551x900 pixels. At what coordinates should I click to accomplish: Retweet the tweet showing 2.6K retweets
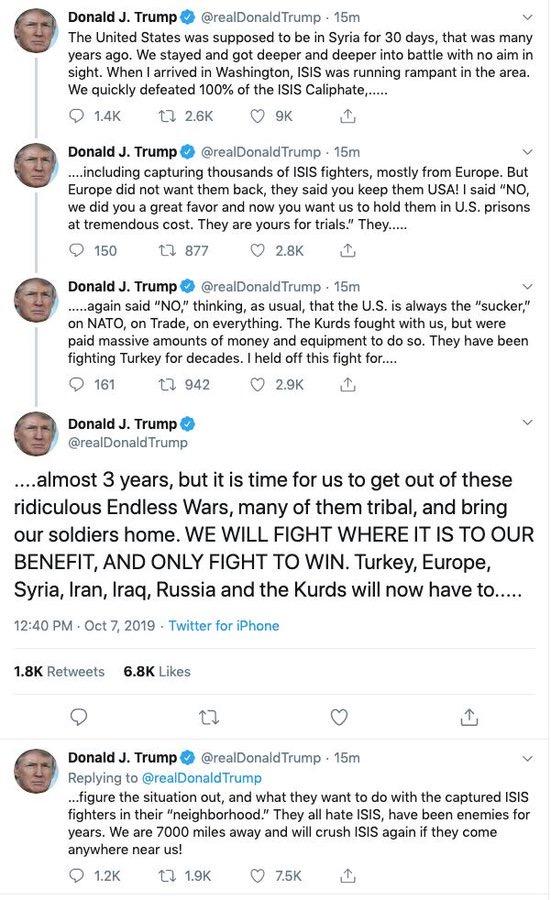167,117
